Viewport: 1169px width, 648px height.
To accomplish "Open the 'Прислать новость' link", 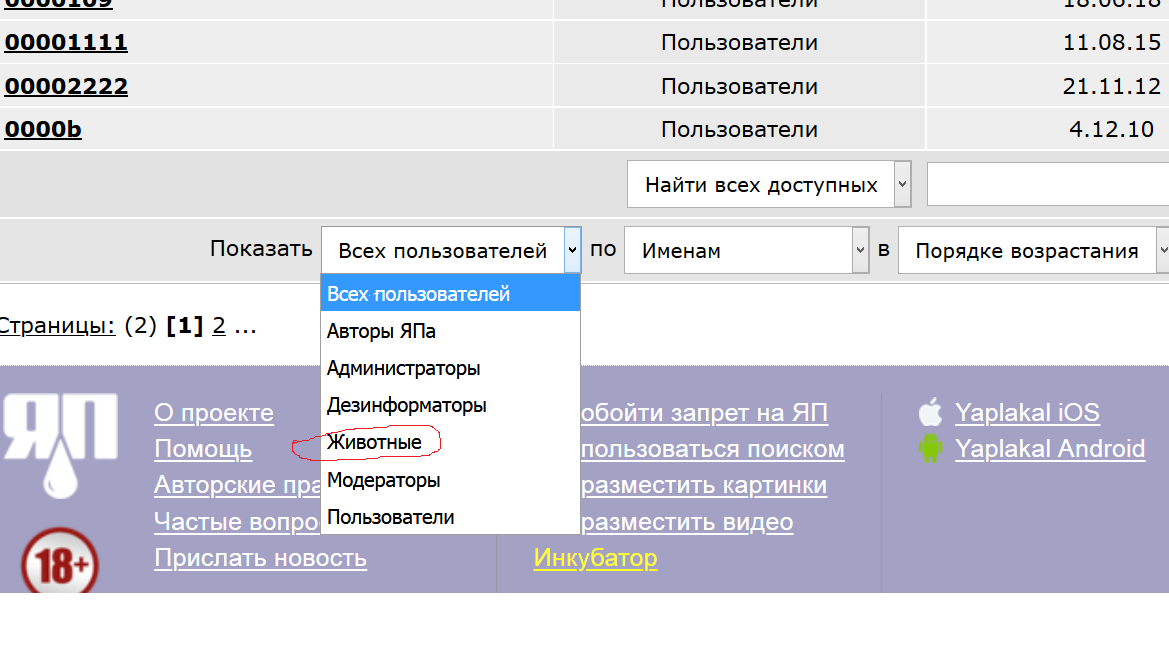I will coord(260,558).
